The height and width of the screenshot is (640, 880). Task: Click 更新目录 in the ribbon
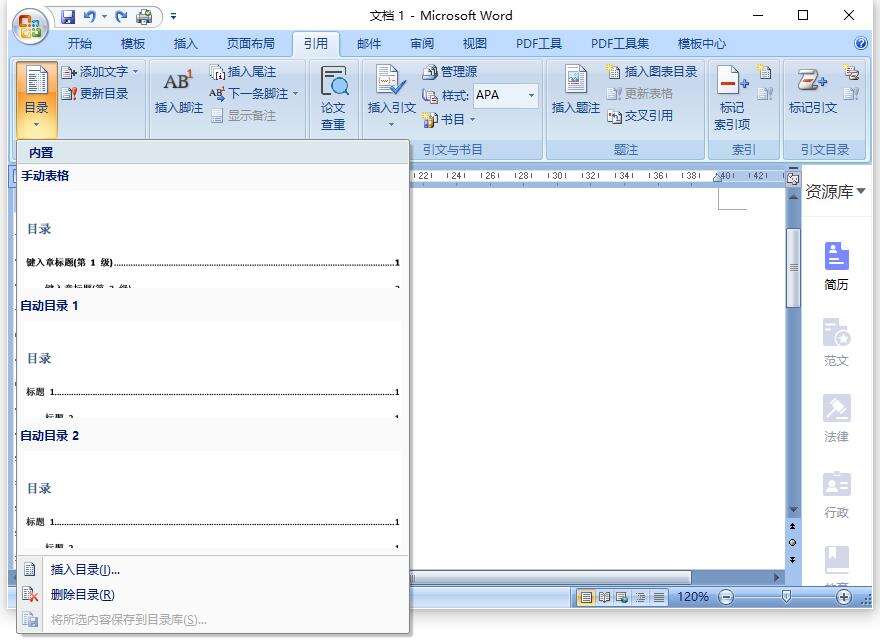click(95, 93)
